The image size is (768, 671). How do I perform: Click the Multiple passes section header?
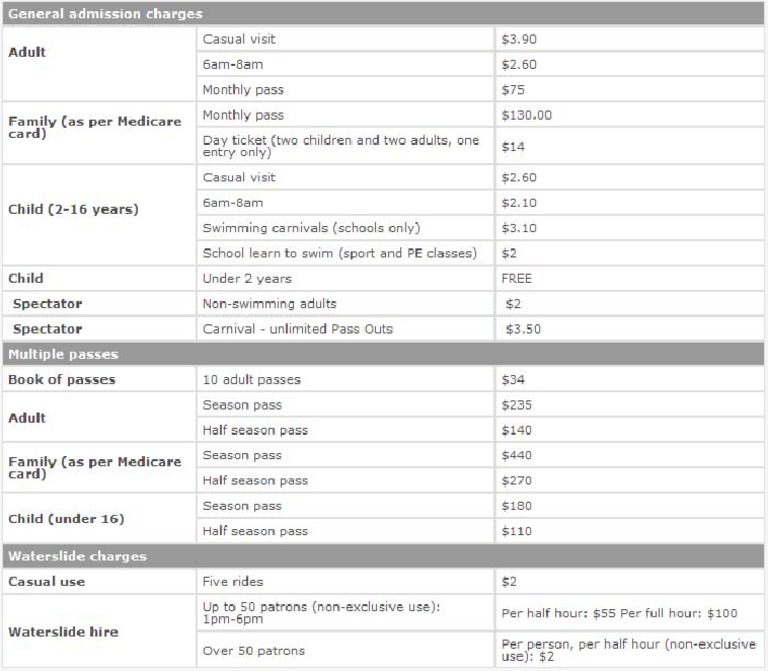63,354
